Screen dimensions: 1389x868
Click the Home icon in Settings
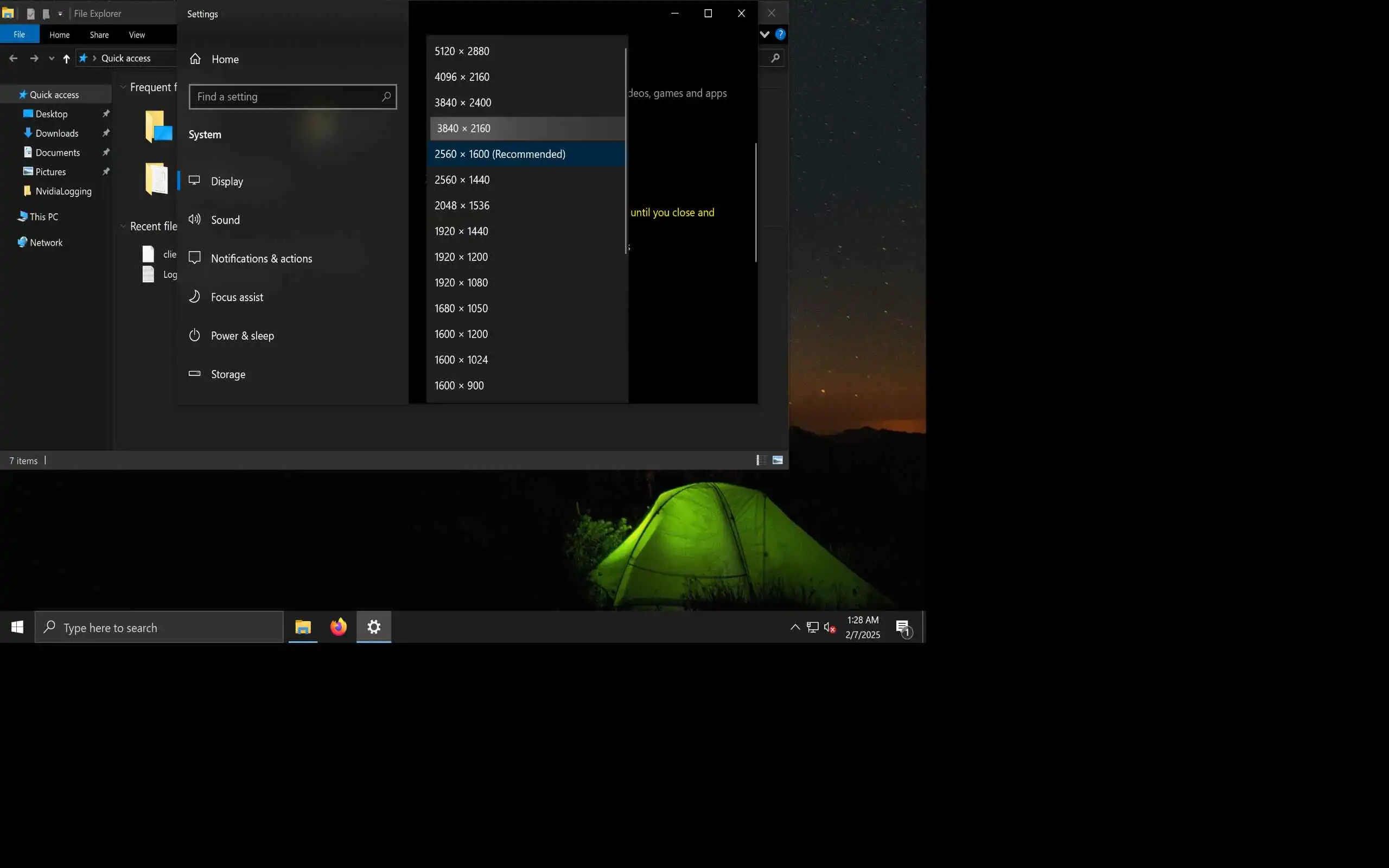pos(195,59)
